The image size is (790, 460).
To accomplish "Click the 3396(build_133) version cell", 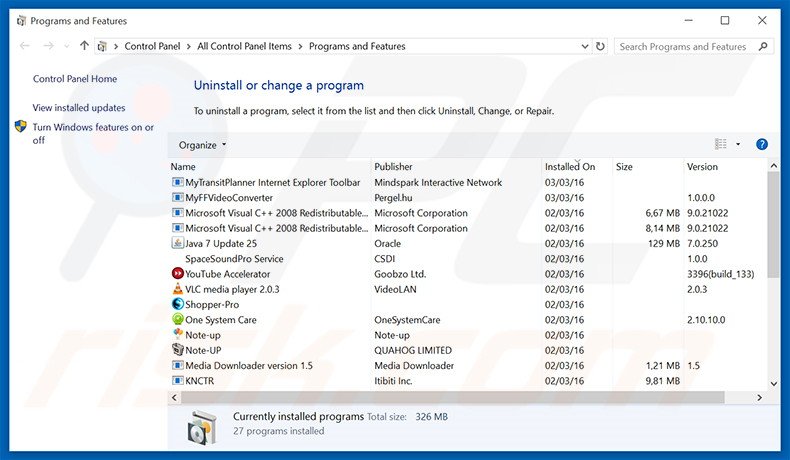I will (x=720, y=274).
